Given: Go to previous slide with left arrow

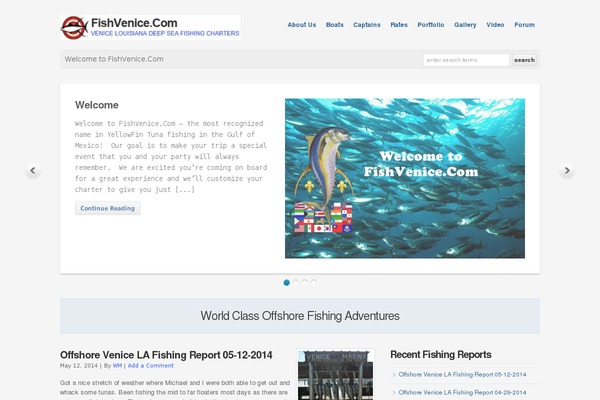Looking at the screenshot, I should coord(33,170).
